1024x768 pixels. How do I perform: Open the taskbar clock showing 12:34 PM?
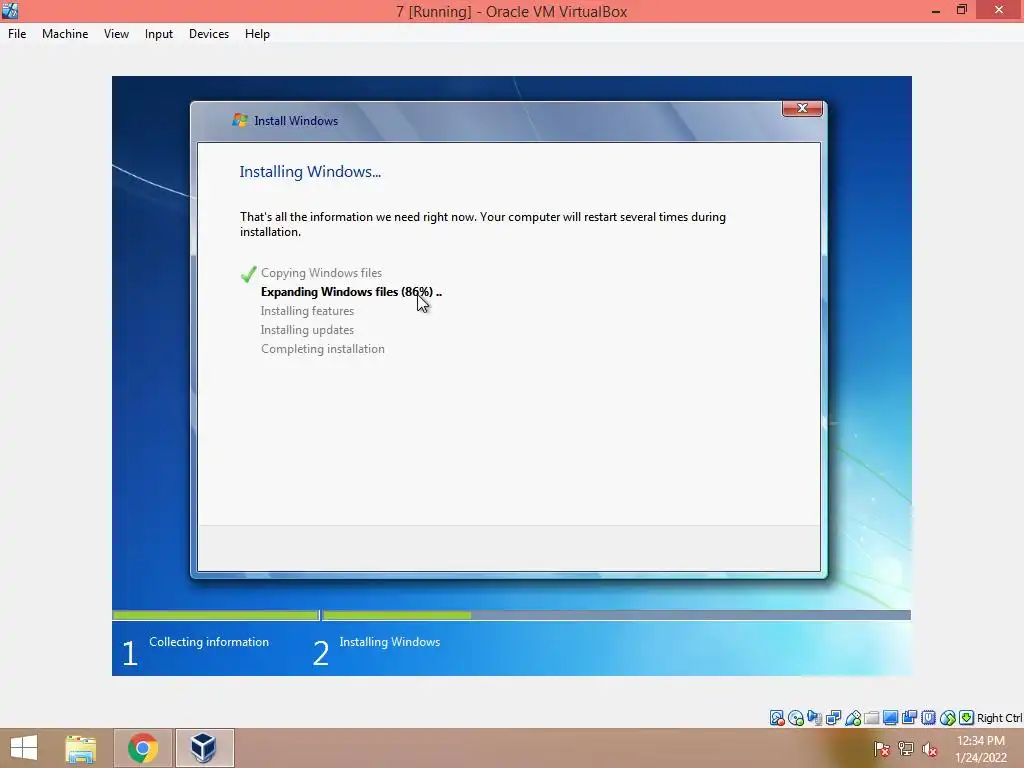click(x=980, y=749)
